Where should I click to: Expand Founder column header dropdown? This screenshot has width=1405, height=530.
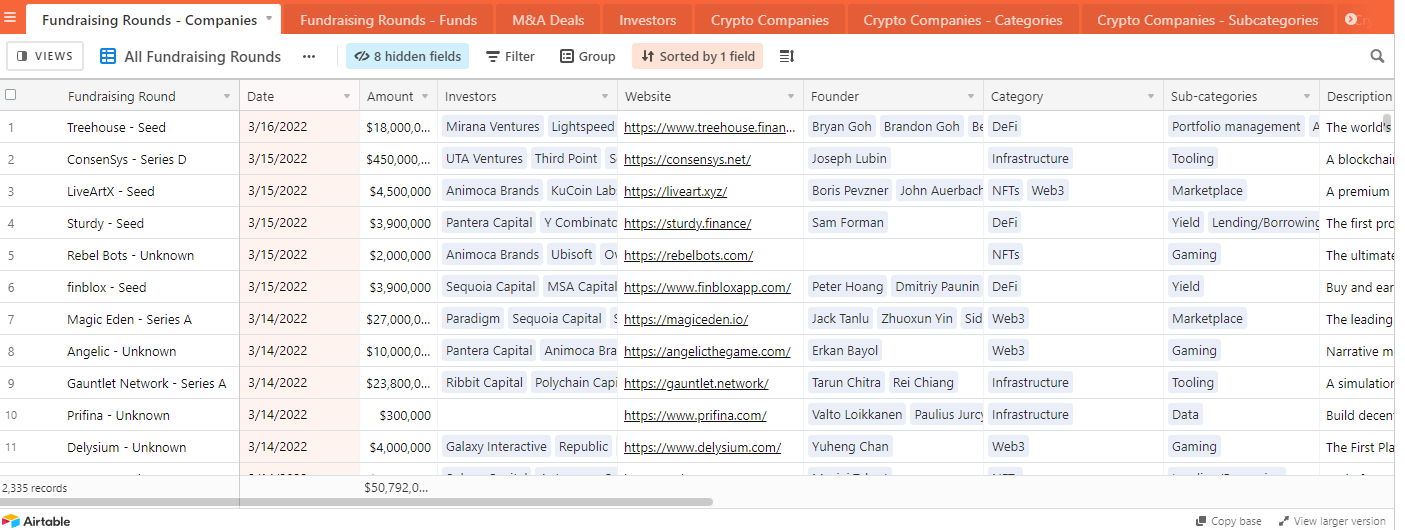pos(970,97)
